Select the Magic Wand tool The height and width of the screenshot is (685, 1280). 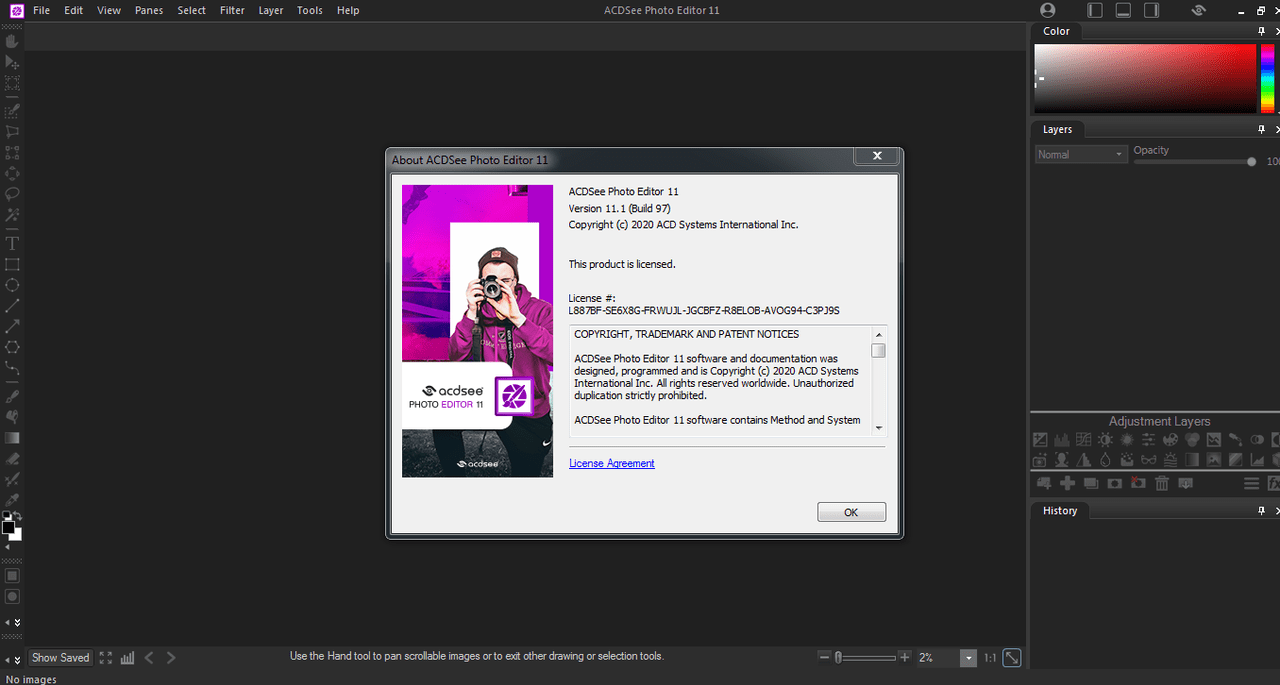pyautogui.click(x=12, y=214)
